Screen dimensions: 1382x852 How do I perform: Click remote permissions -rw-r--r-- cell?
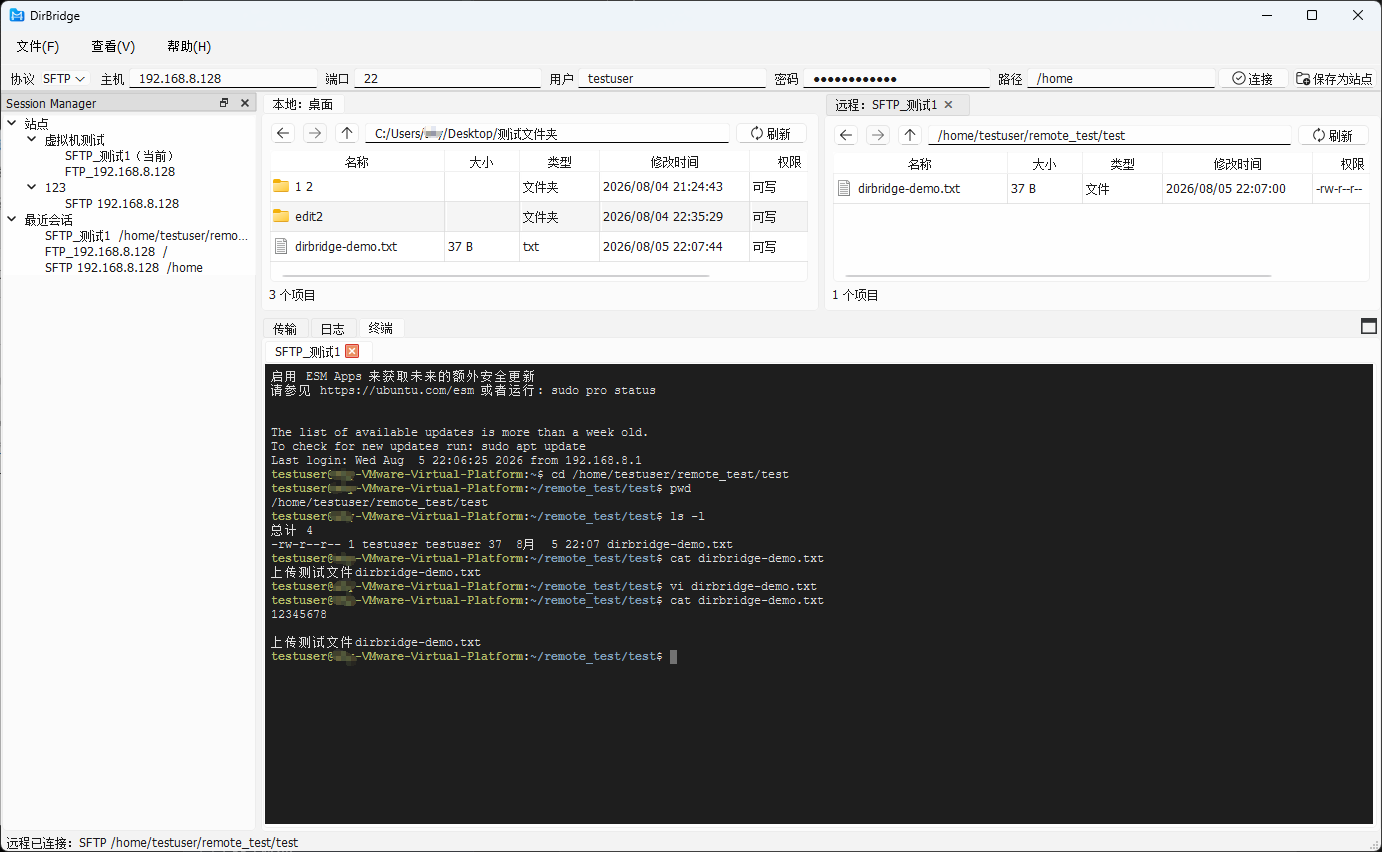tap(1339, 188)
